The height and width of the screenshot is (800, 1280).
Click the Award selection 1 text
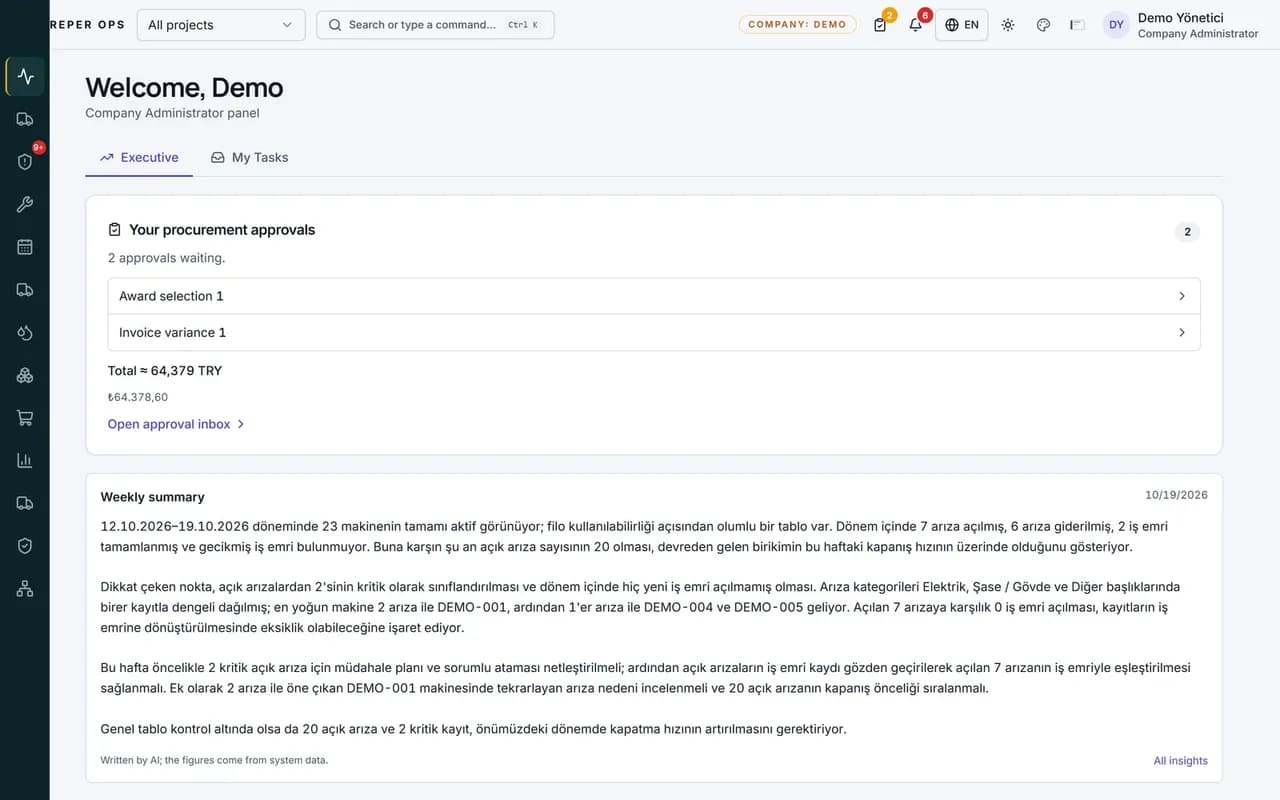coord(171,296)
